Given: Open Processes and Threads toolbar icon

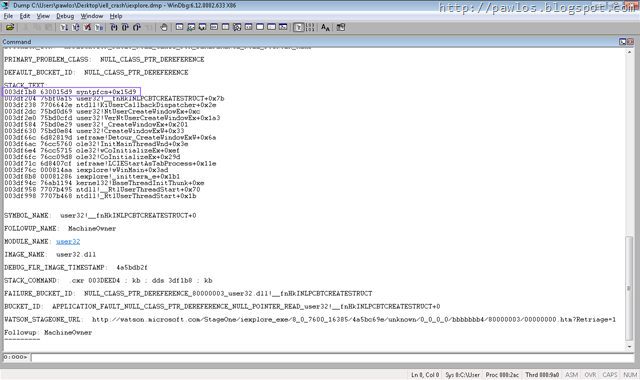Looking at the screenshot, I should click(x=271, y=27).
